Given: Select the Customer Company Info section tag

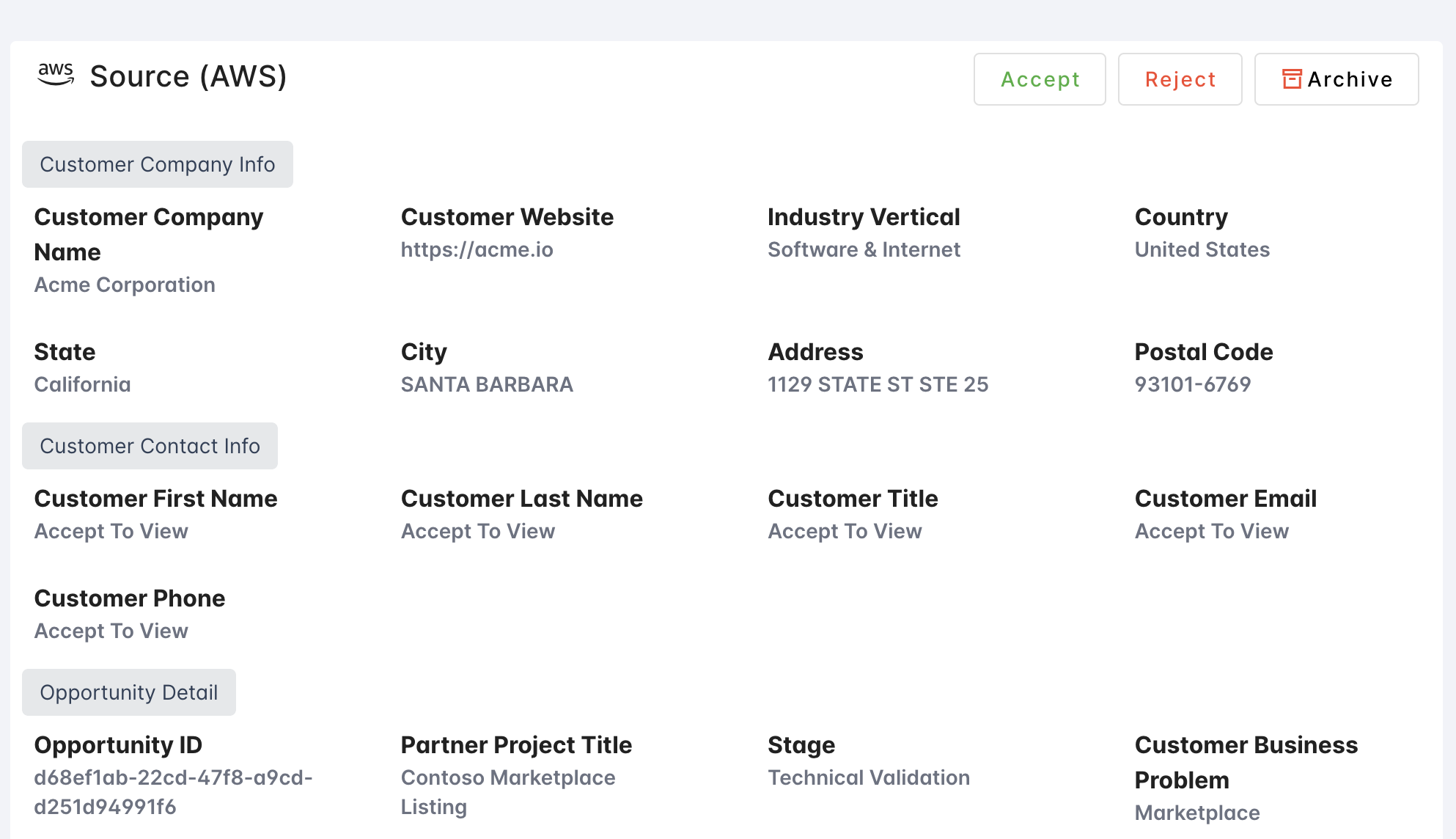Looking at the screenshot, I should pos(158,164).
